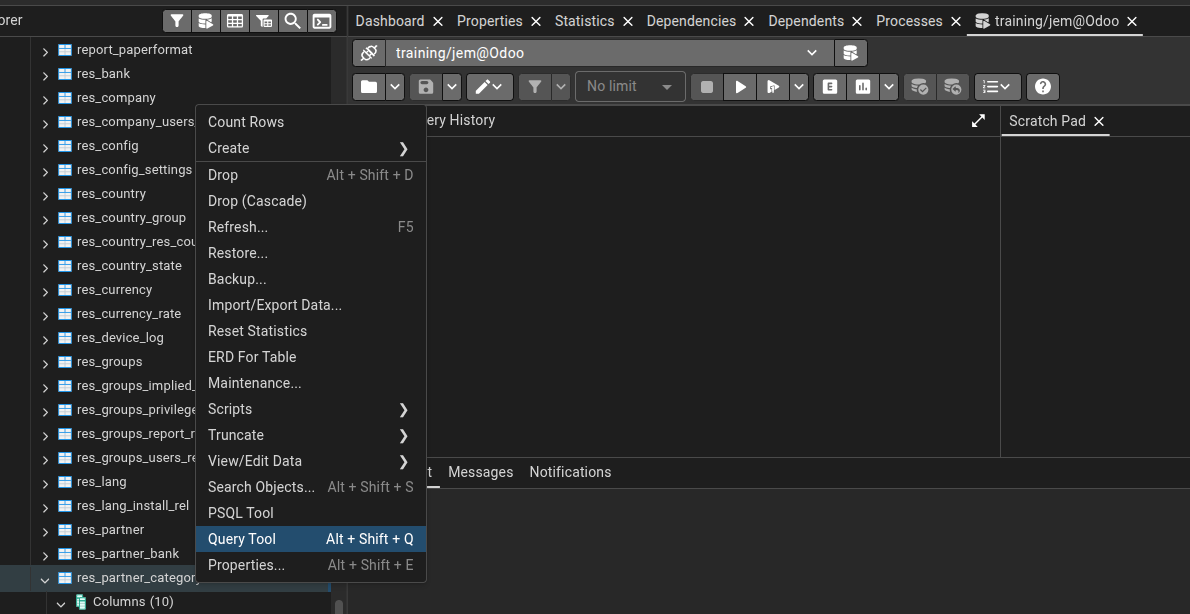The width and height of the screenshot is (1190, 614).
Task: Click Object Explorer Query Tool database icon
Action: pyautogui.click(x=206, y=21)
